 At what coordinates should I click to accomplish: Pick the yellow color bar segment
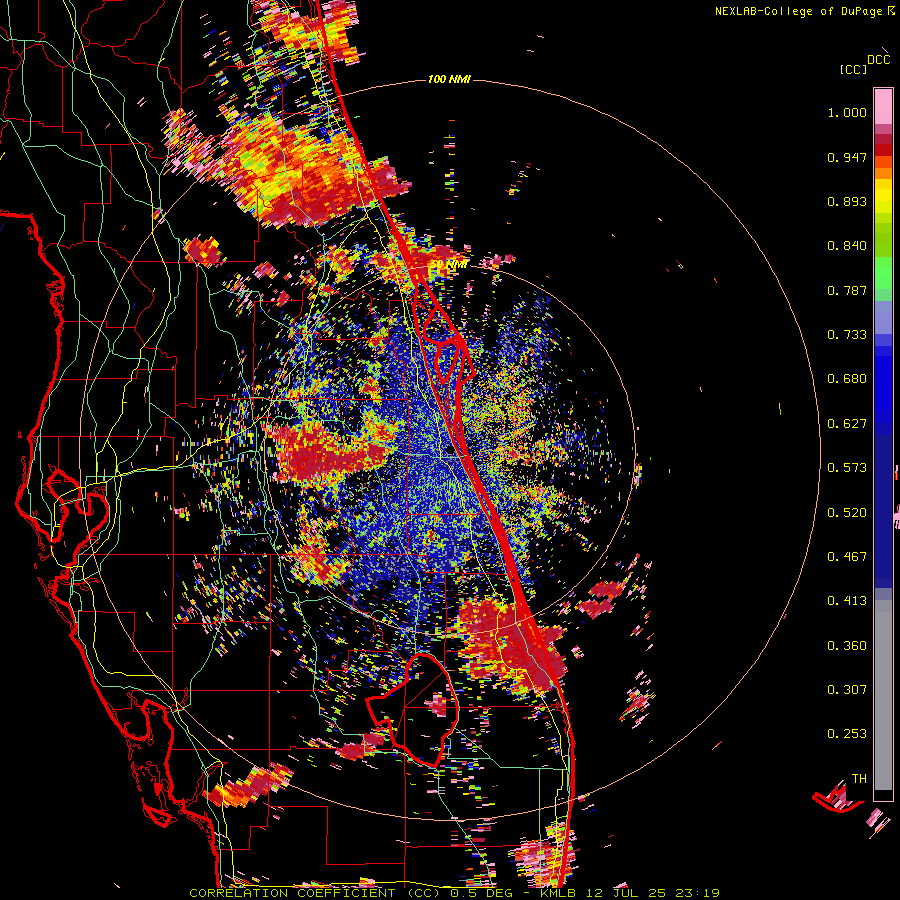[x=883, y=197]
